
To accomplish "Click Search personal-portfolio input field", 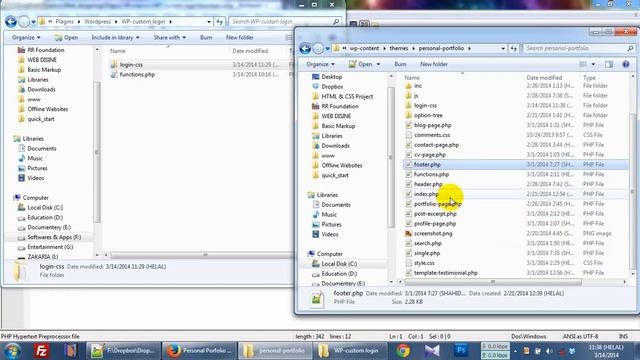I will (579, 48).
